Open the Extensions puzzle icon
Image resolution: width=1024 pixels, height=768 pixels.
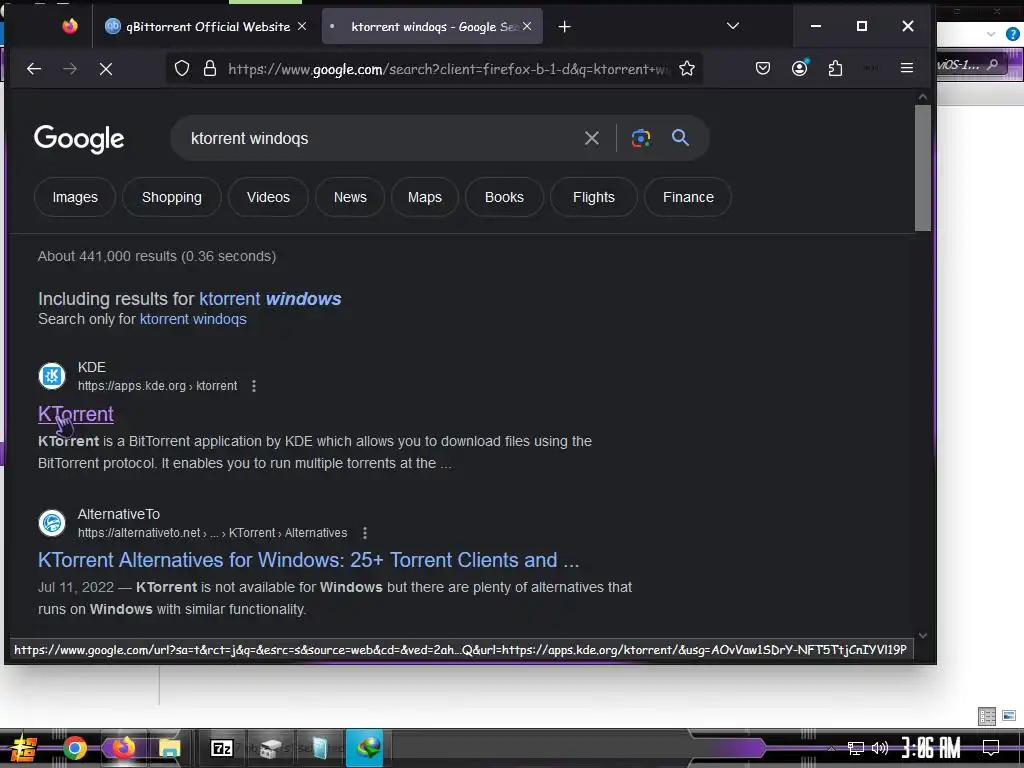coord(835,68)
